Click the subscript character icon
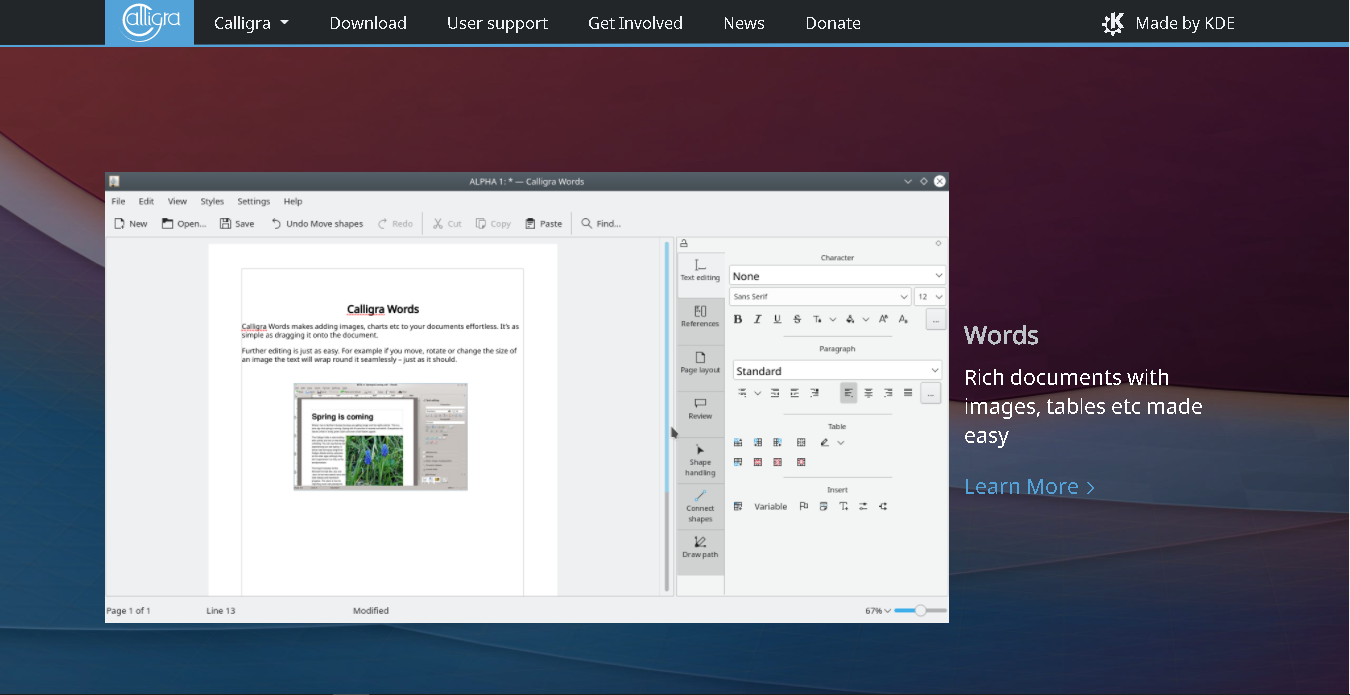This screenshot has width=1350, height=695. tap(903, 319)
